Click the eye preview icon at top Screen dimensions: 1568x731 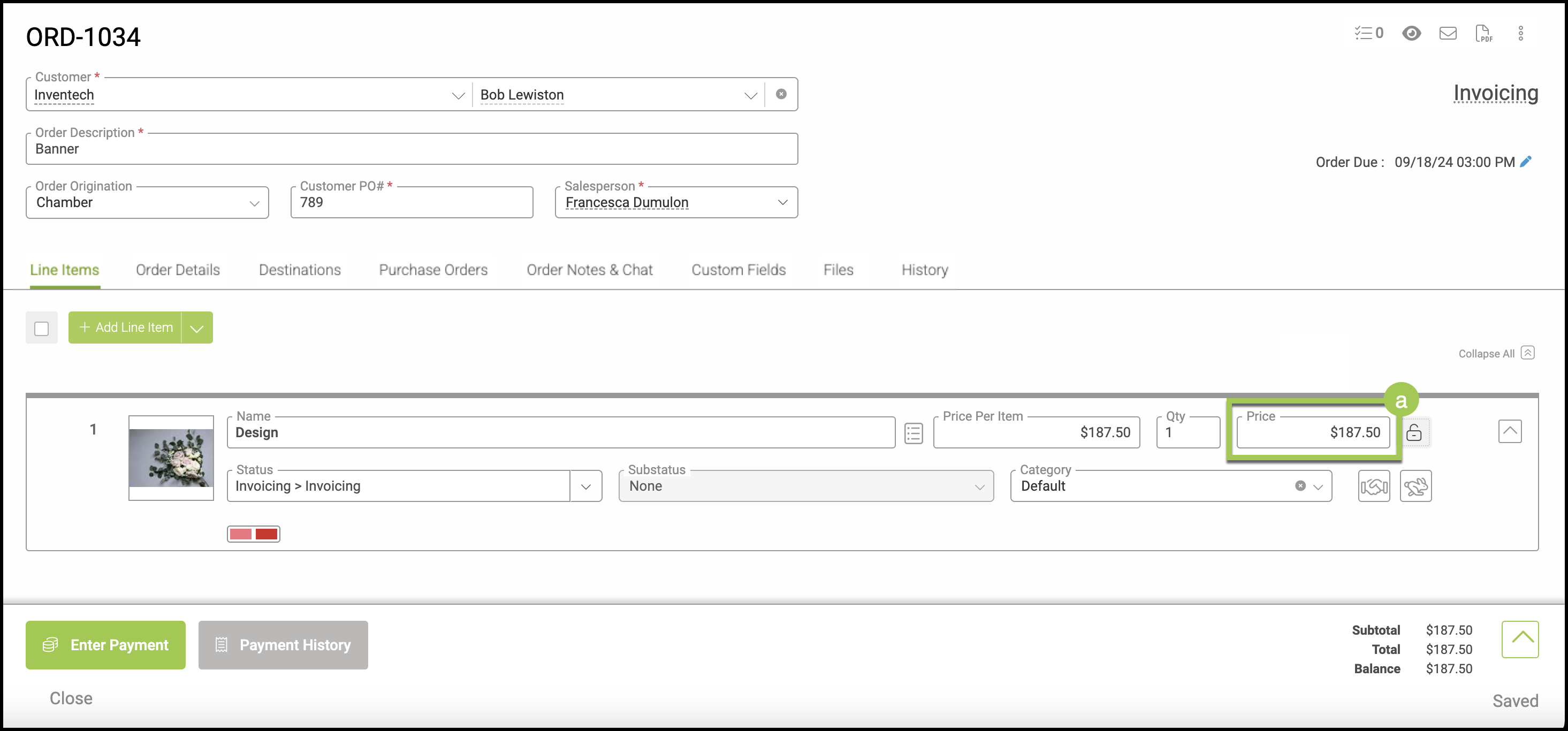(x=1411, y=33)
